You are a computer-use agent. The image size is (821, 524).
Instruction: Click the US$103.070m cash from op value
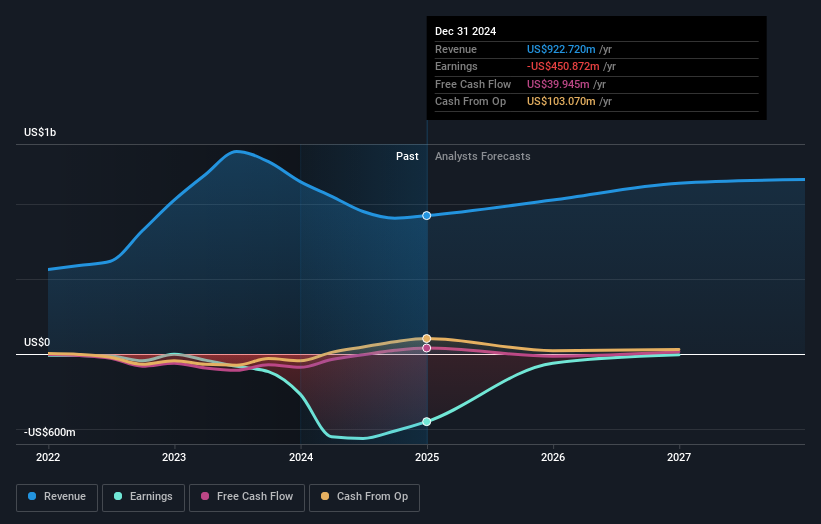coord(561,102)
